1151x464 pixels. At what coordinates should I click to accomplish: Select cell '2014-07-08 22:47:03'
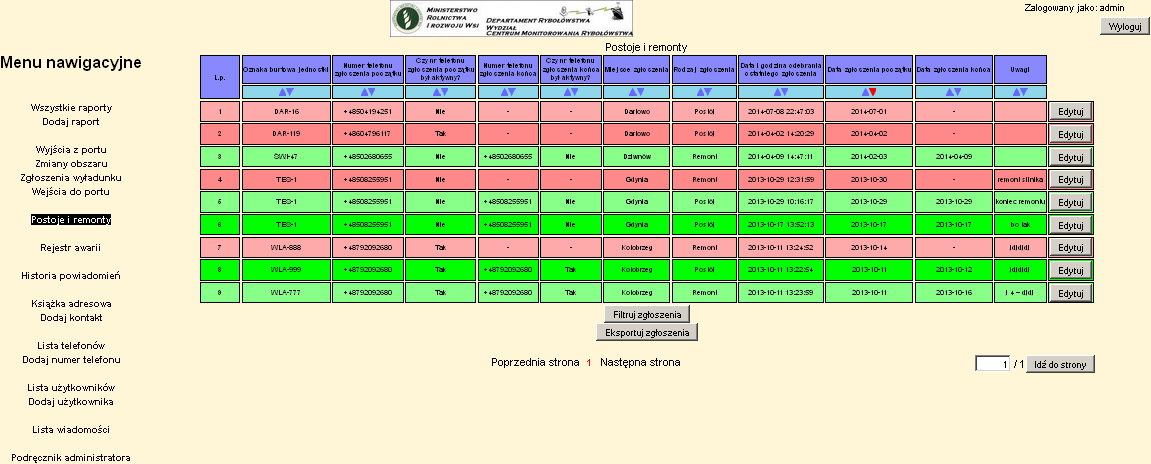point(781,111)
